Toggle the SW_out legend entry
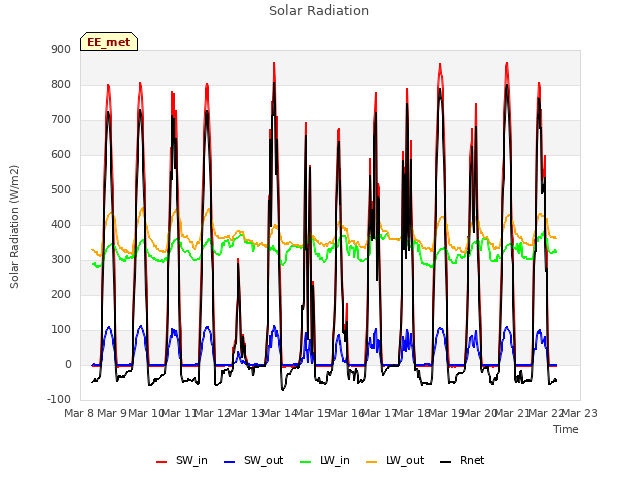 tap(253, 460)
